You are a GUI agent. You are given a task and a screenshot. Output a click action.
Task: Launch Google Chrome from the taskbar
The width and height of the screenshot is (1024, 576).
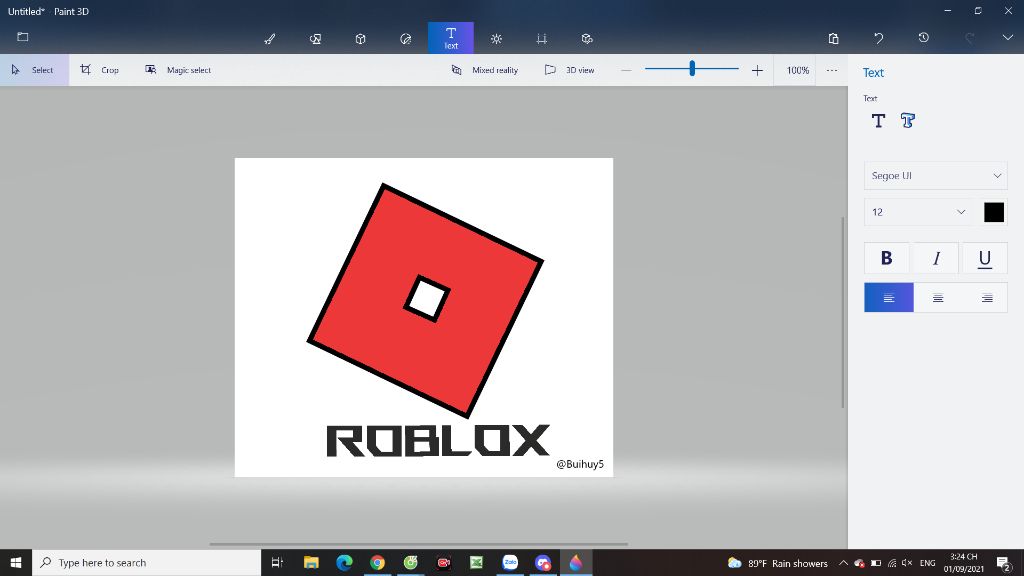[x=377, y=562]
